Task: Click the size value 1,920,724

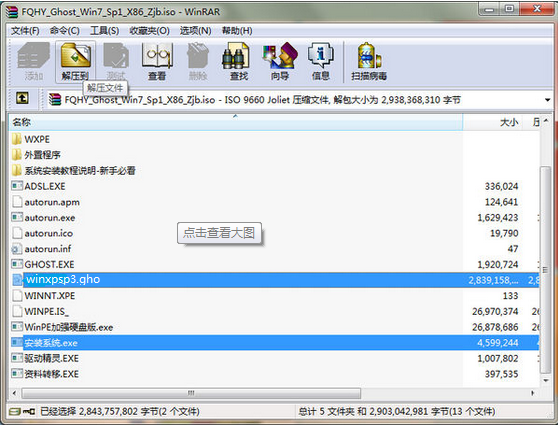Action: pyautogui.click(x=498, y=264)
